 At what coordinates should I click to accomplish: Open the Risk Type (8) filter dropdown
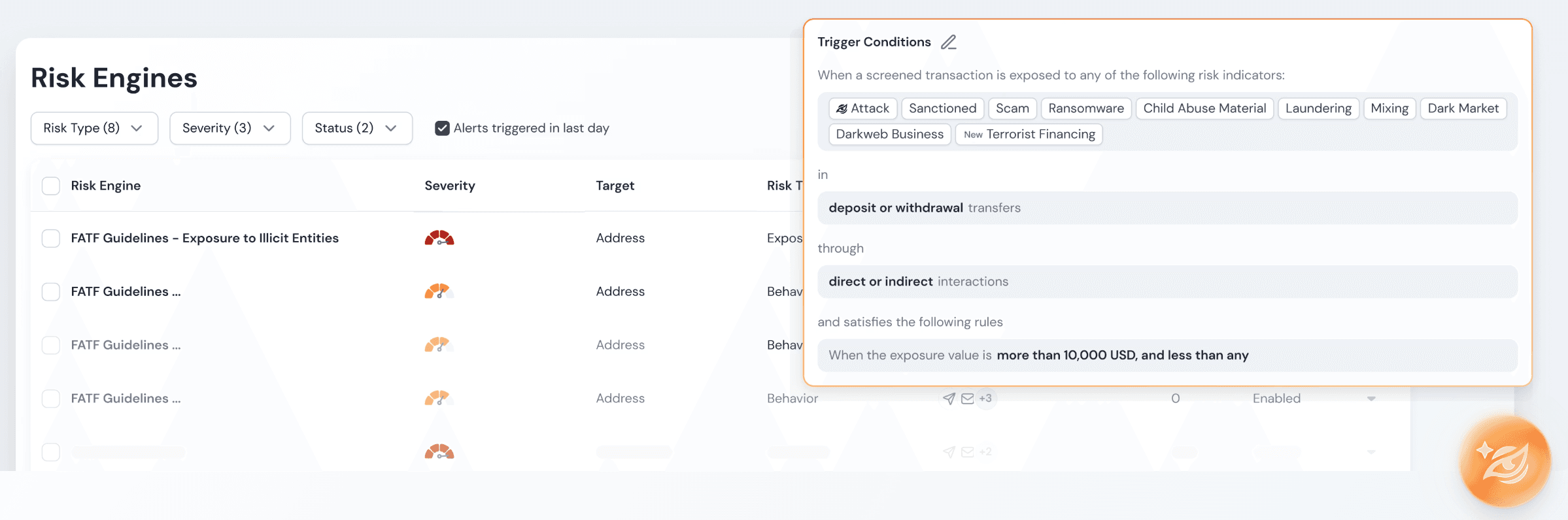(94, 128)
